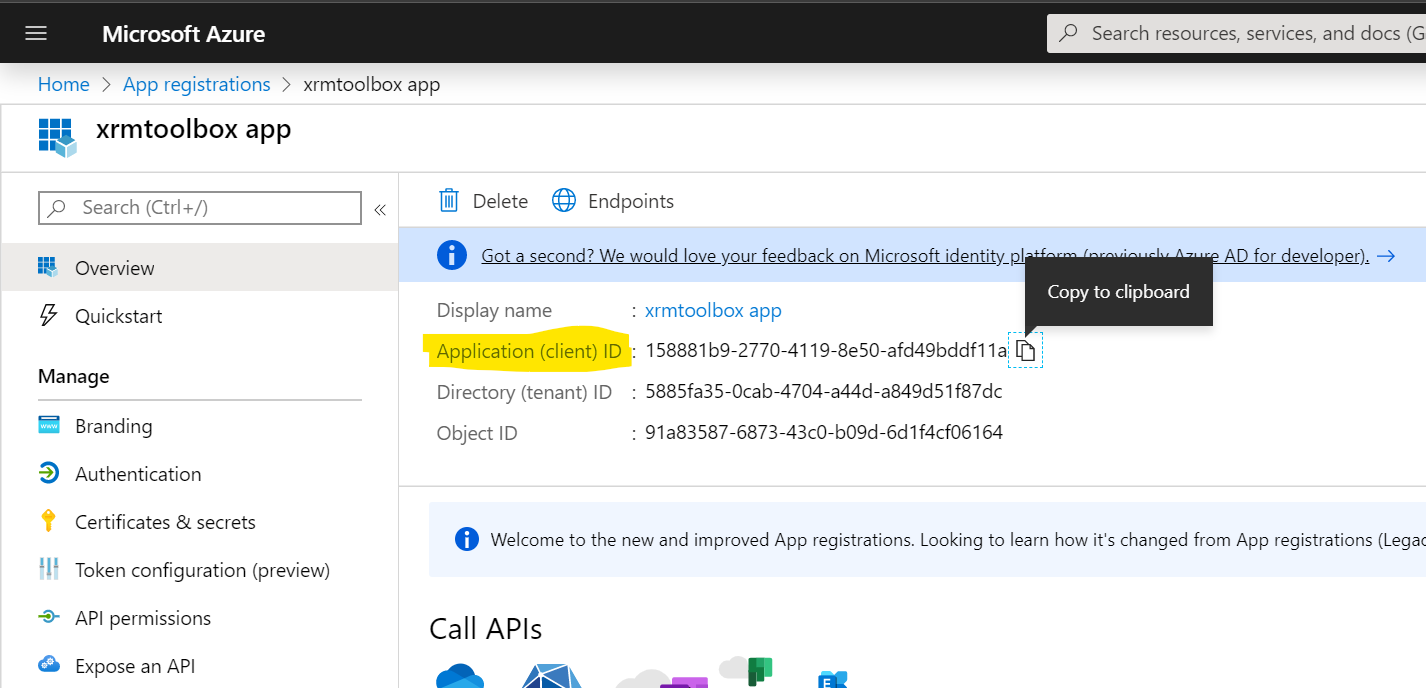Screen dimensions: 1426x688
Task: Open Endpoints using the globe icon
Action: pos(564,200)
